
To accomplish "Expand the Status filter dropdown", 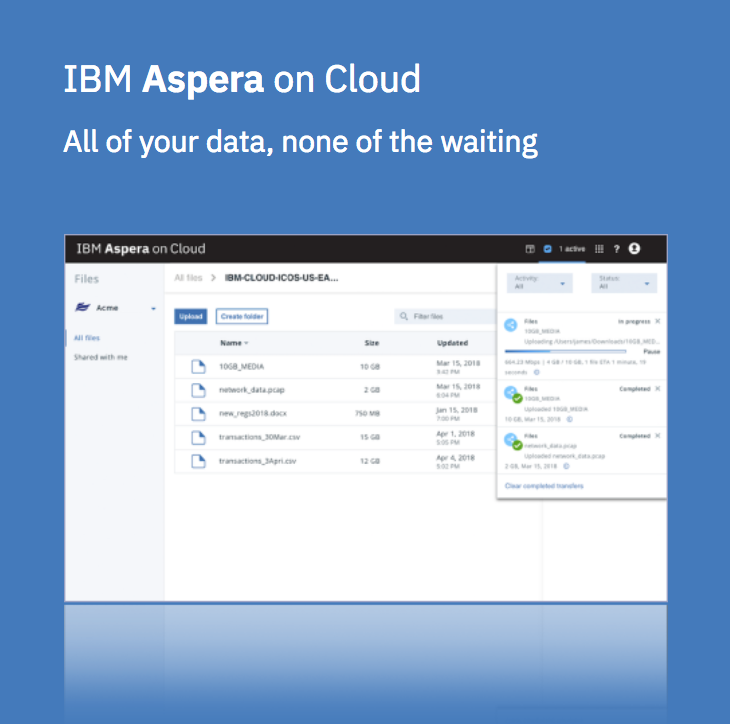I will [622, 283].
